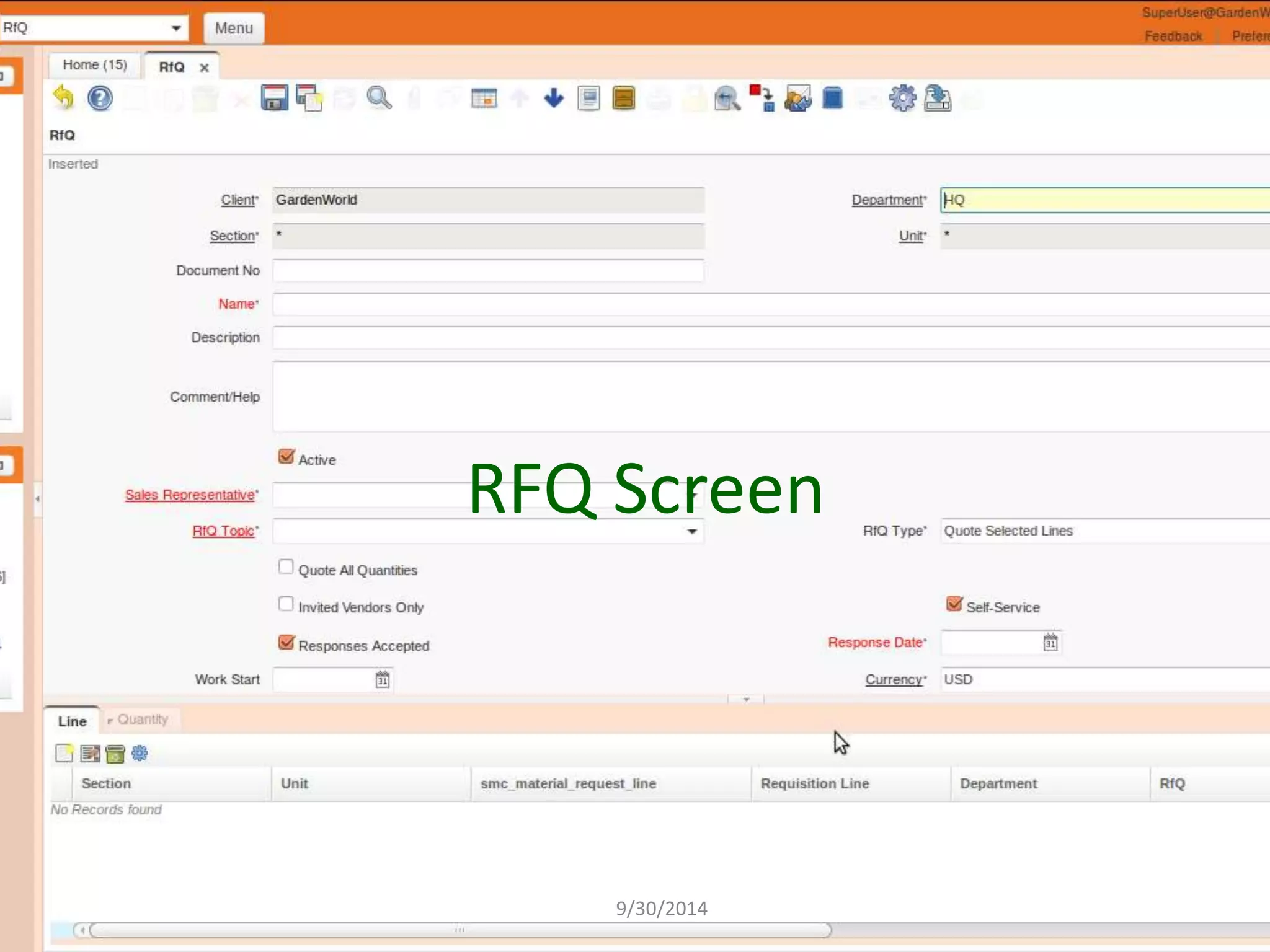The image size is (1270, 952).
Task: Click the blue down arrow next record icon
Action: 554,98
